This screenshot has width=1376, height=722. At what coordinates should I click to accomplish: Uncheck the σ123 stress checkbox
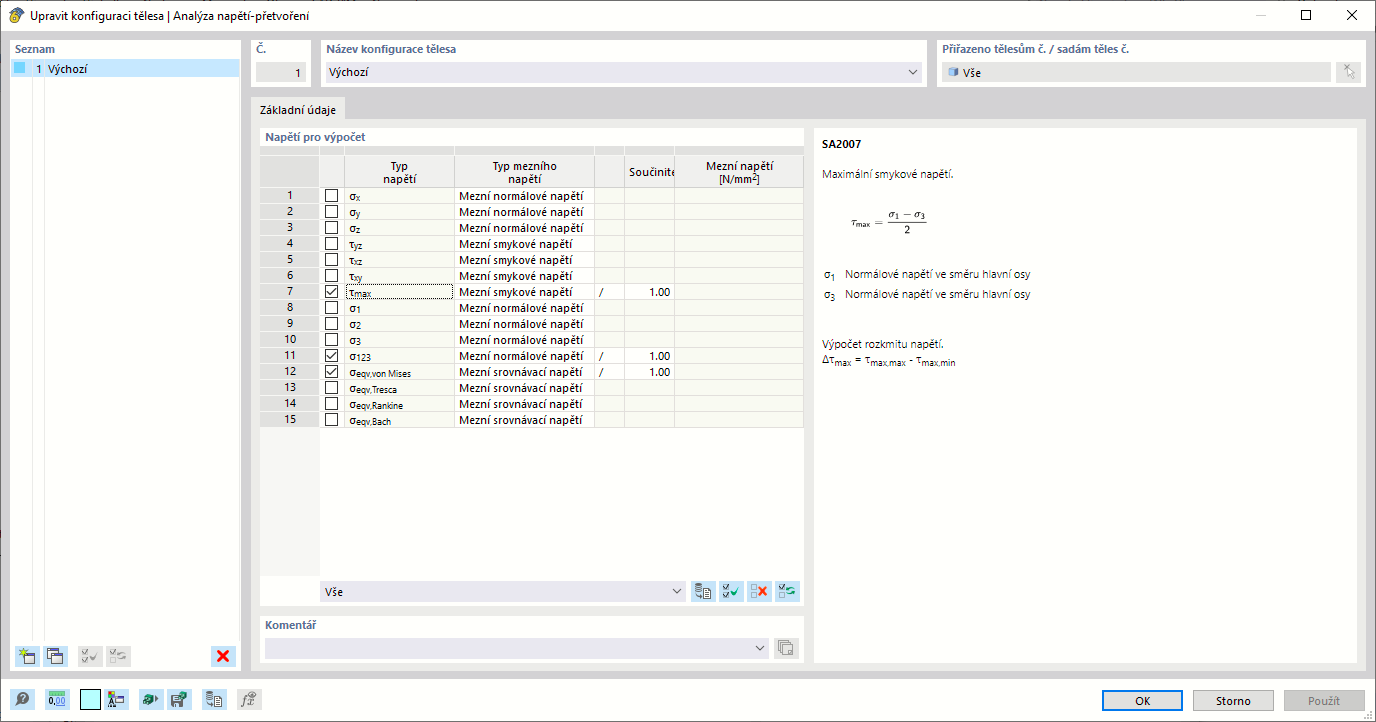click(332, 356)
